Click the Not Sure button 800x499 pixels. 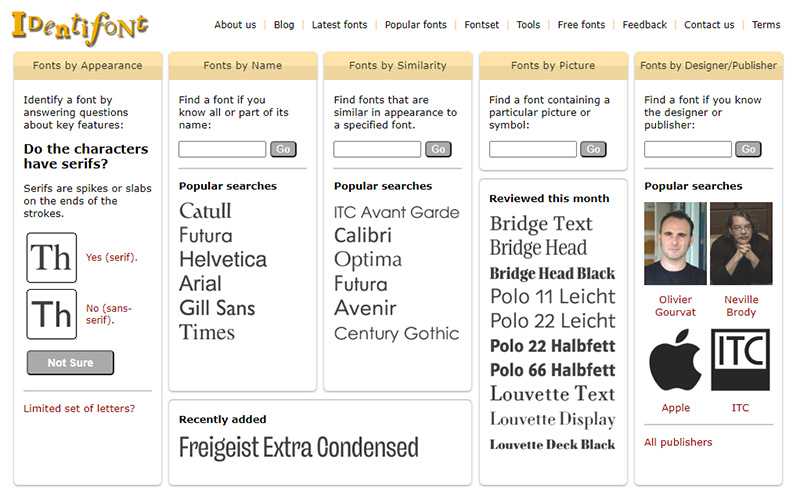coord(70,363)
